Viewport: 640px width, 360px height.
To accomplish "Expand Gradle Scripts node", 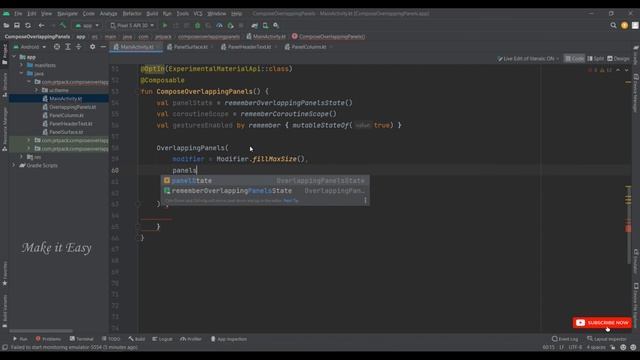I will tap(14, 165).
